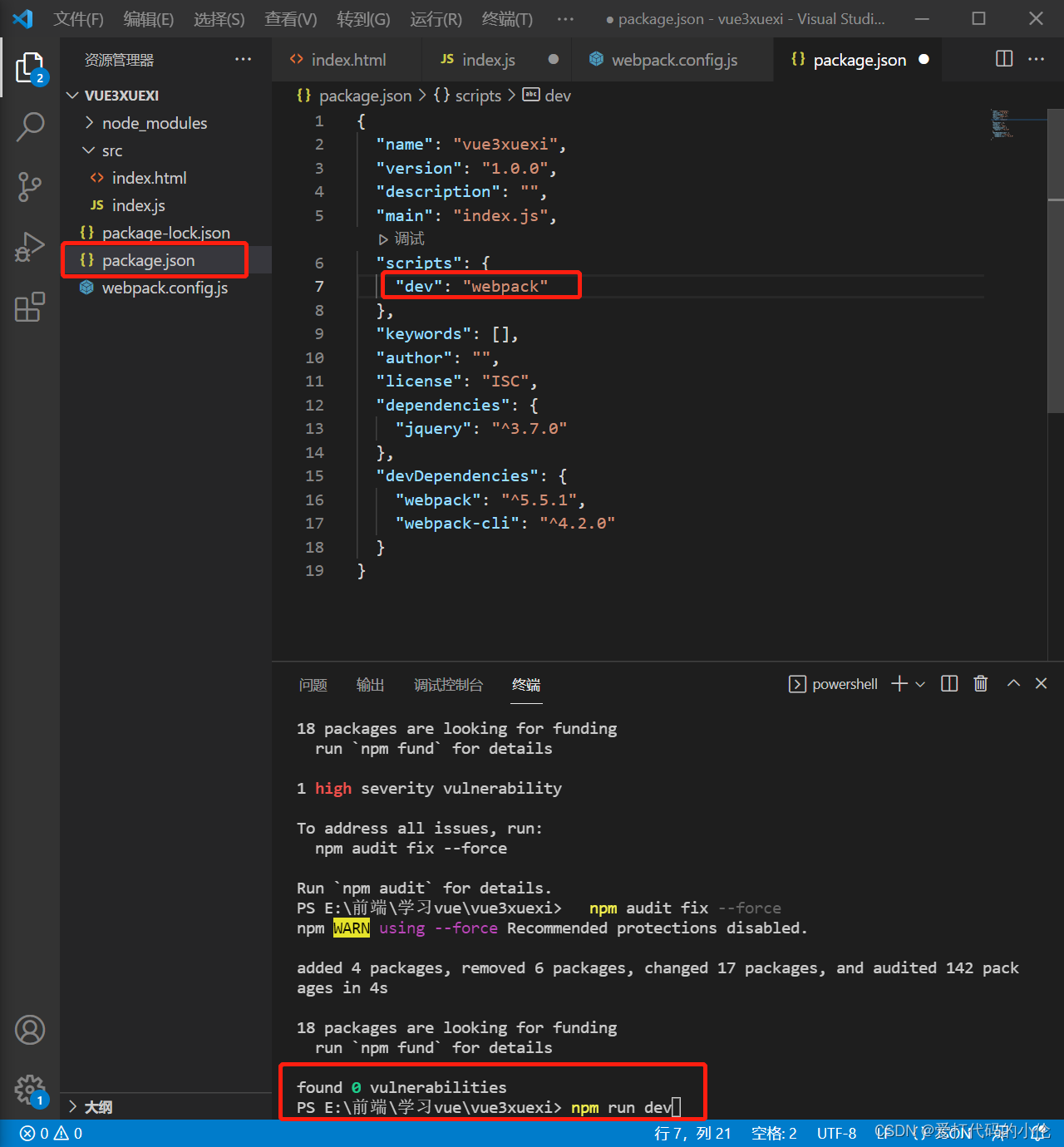Image resolution: width=1064 pixels, height=1147 pixels.
Task: Switch to the 调试控制台 panel tab
Action: (x=449, y=684)
